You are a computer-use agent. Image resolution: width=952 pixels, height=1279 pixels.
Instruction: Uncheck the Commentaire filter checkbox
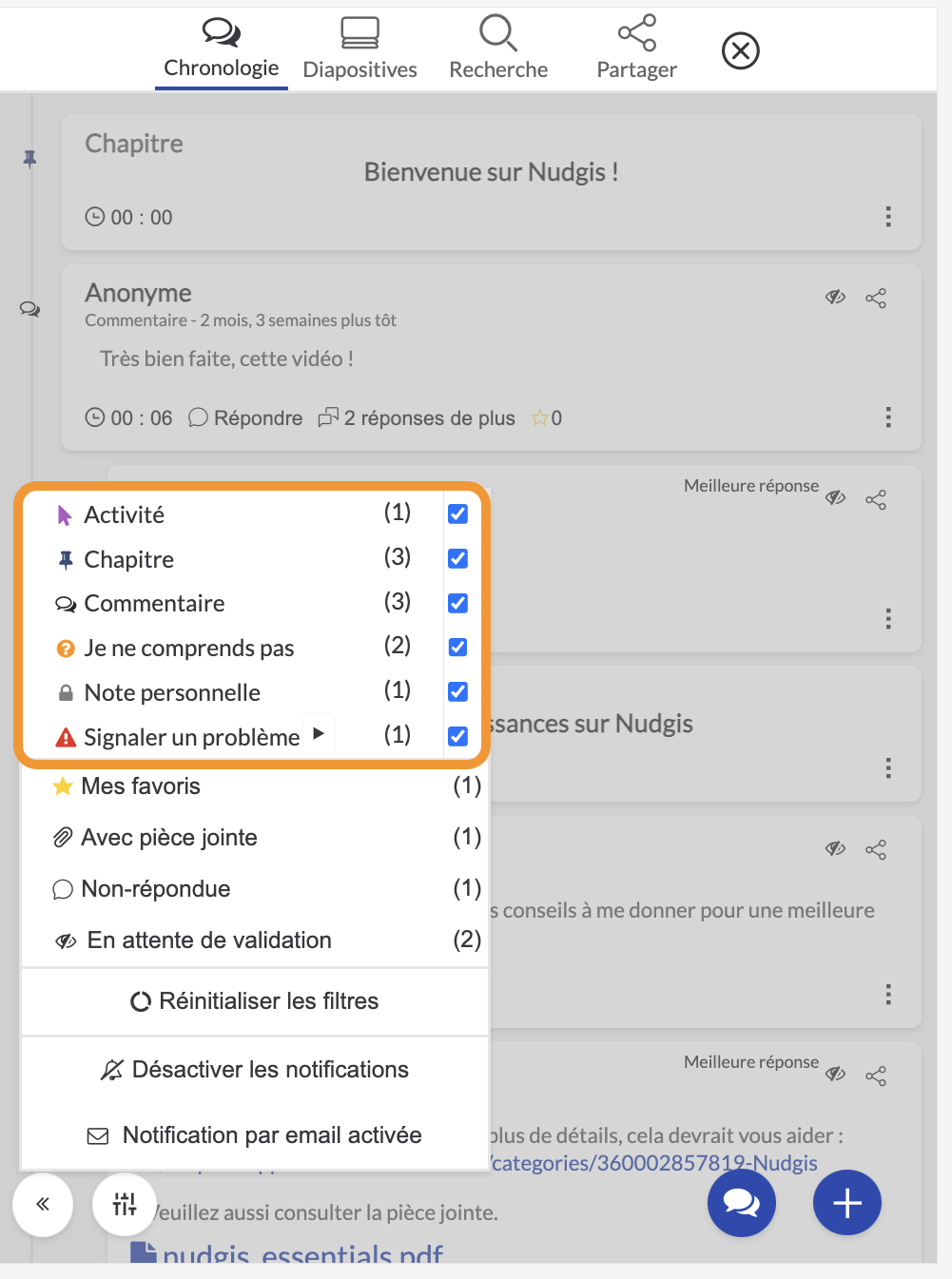tap(457, 603)
